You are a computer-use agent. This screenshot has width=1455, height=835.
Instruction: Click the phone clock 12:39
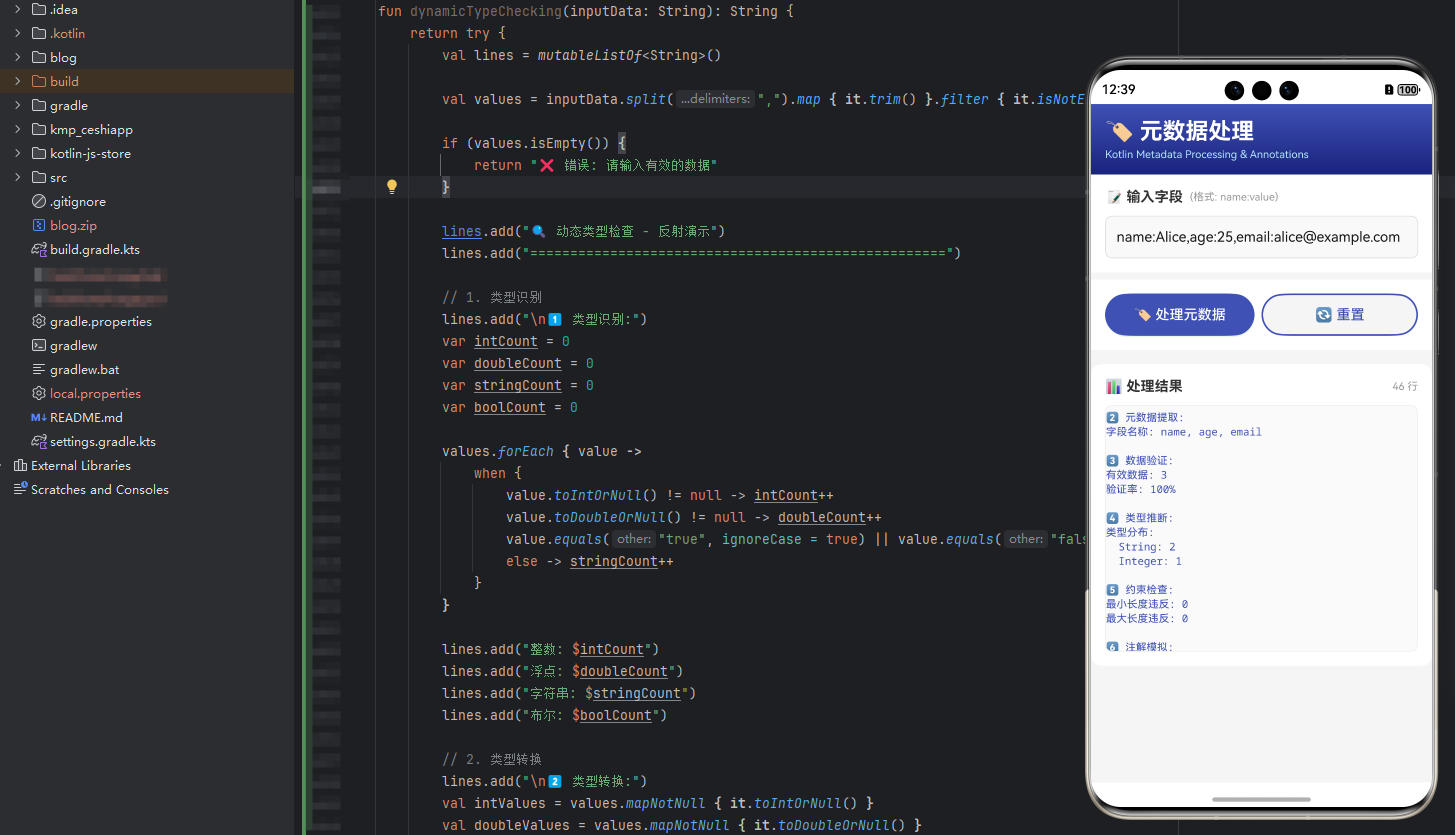pos(1118,89)
